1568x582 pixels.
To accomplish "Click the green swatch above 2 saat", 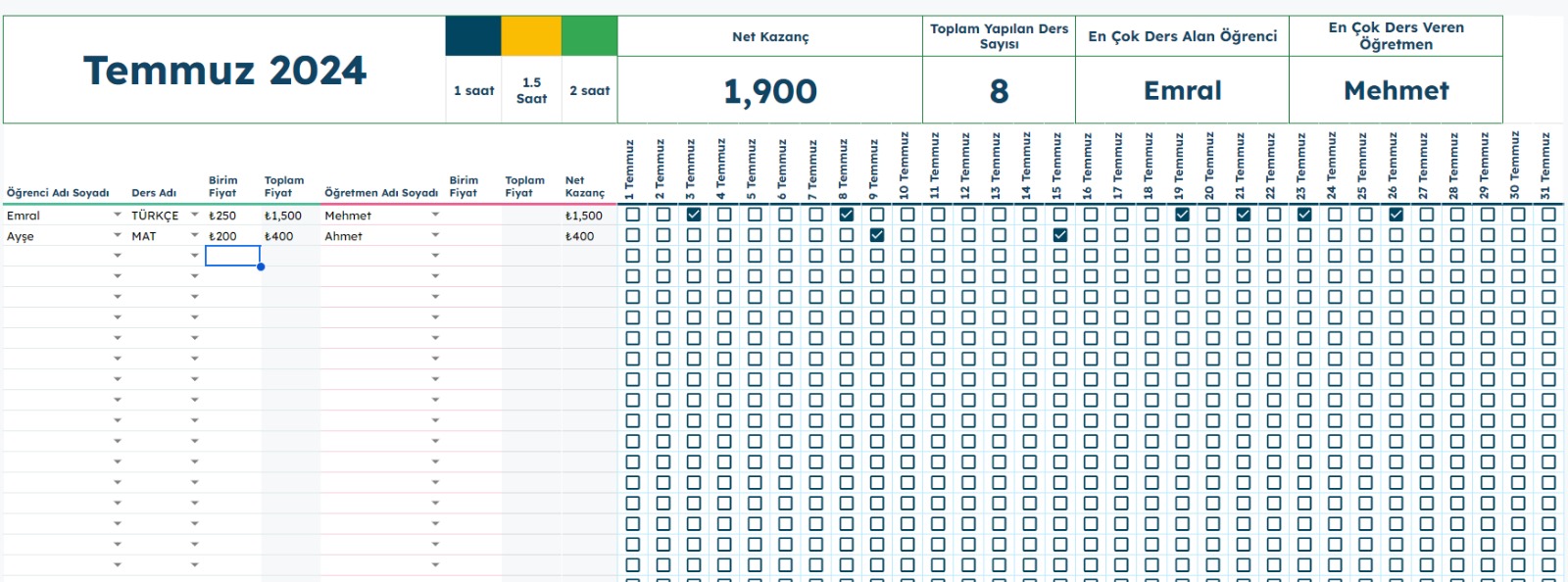I will point(589,36).
